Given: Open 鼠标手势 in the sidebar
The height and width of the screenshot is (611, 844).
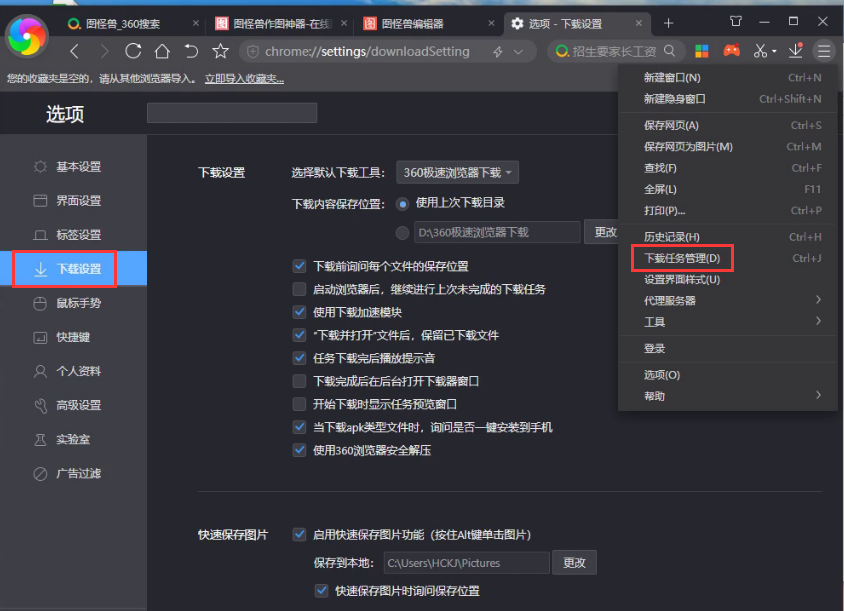Looking at the screenshot, I should (73, 303).
